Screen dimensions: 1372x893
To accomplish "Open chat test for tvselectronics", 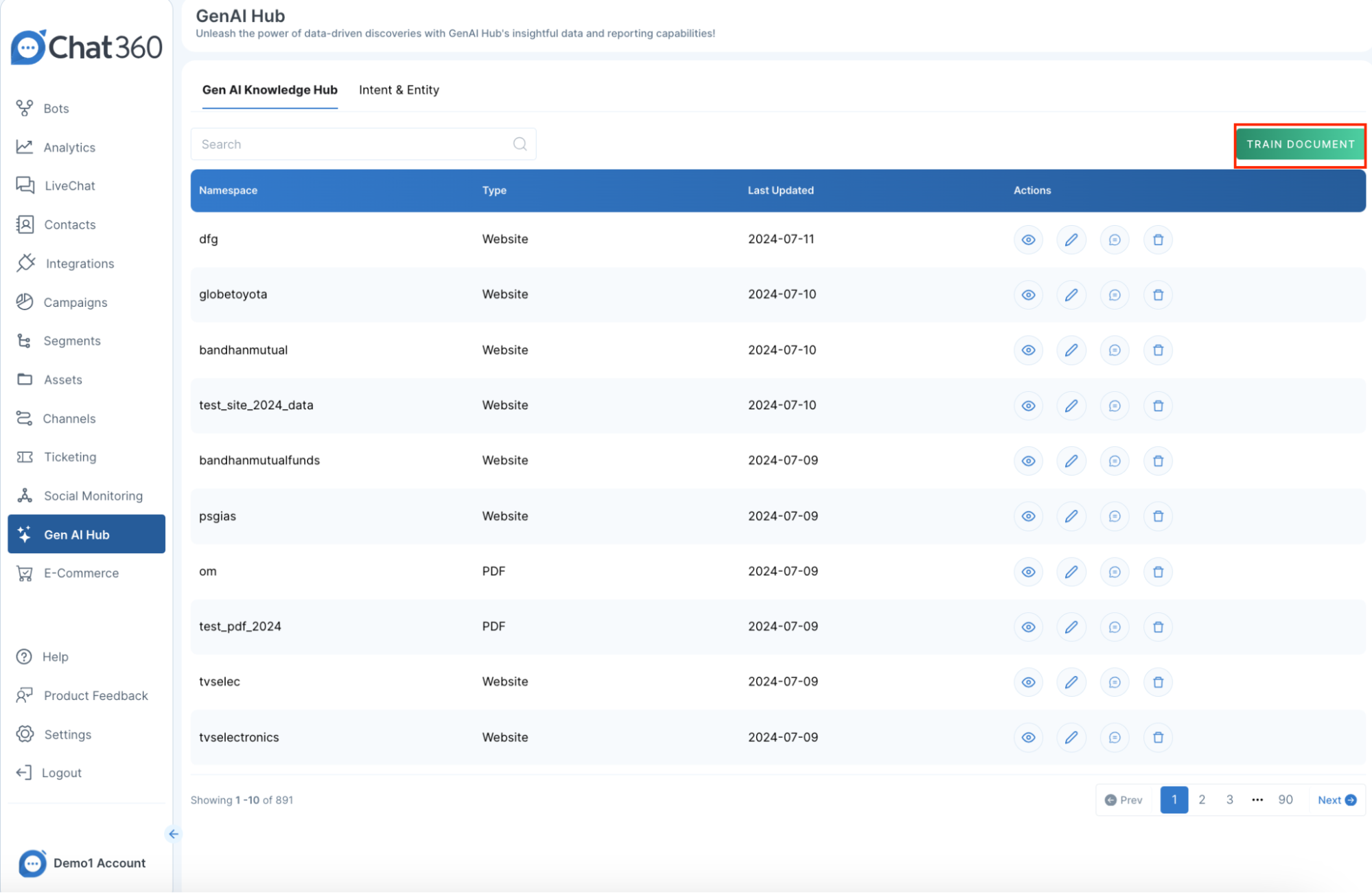I will (x=1115, y=737).
